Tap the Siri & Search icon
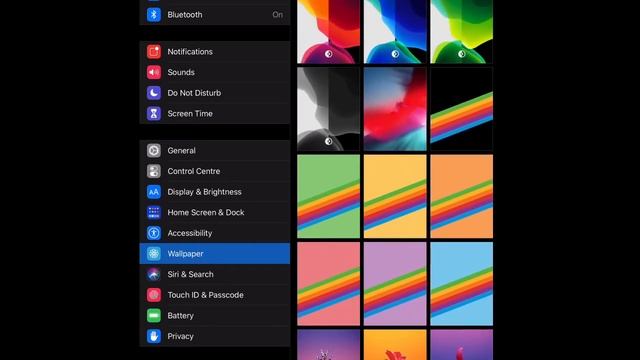The width and height of the screenshot is (640, 360). (154, 274)
